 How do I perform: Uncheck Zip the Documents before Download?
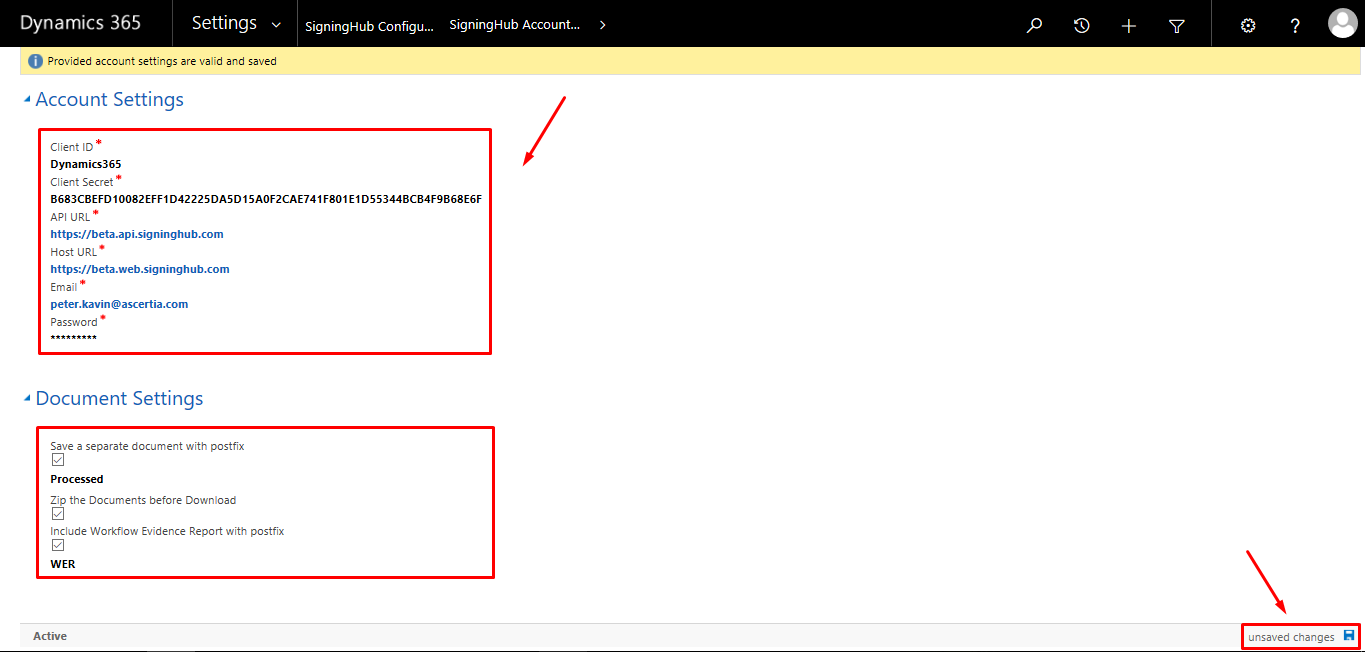click(58, 514)
